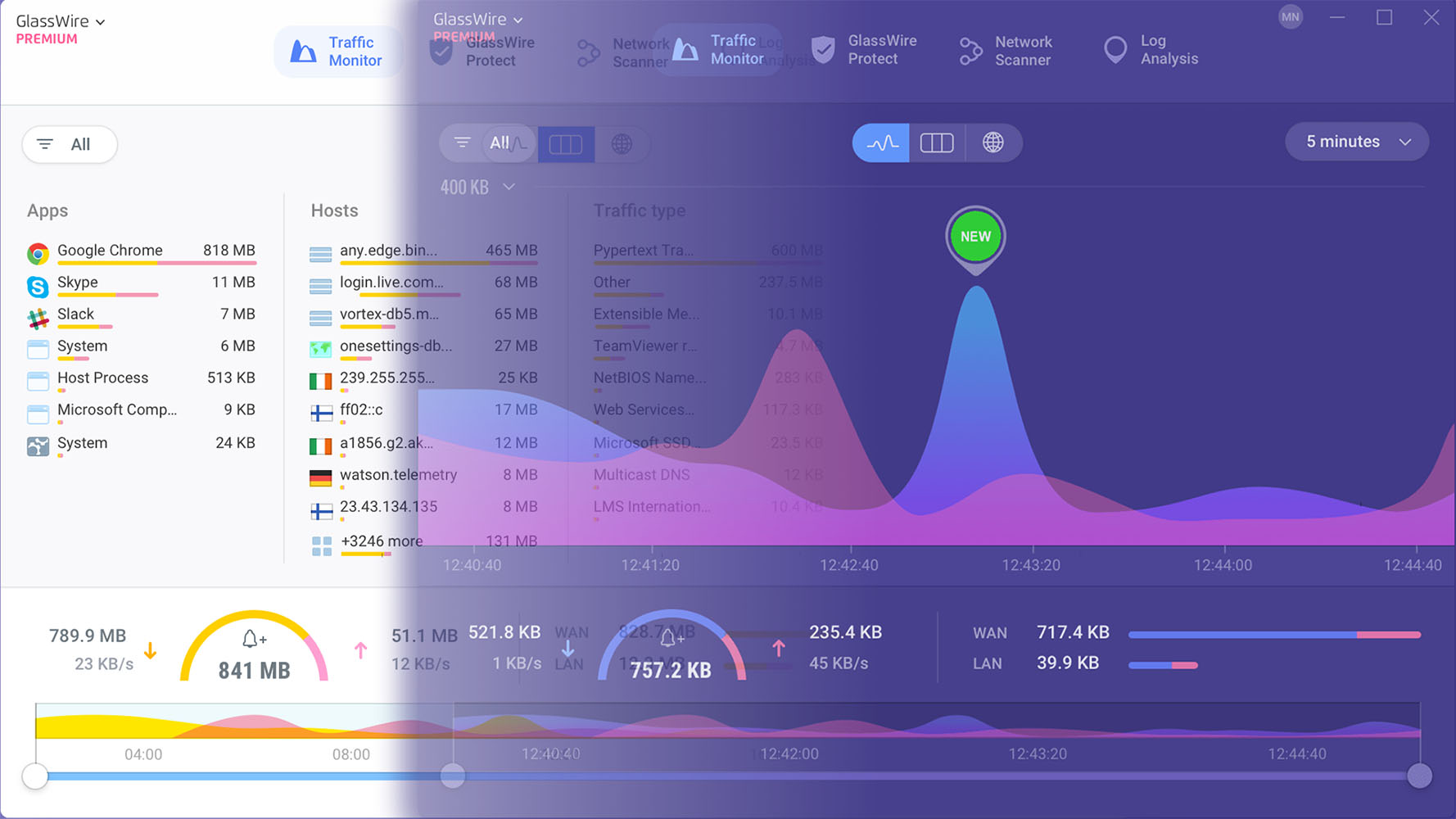Viewport: 1456px width, 819px height.
Task: Click the bell alert icon above 757.2 KB
Action: tap(670, 637)
